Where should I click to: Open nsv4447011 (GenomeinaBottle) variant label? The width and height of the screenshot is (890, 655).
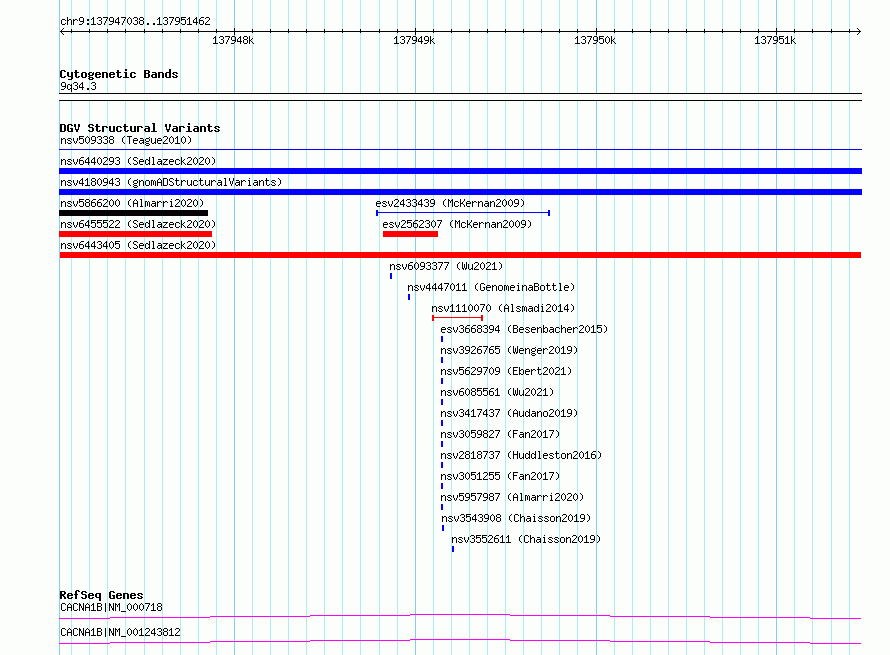click(491, 287)
